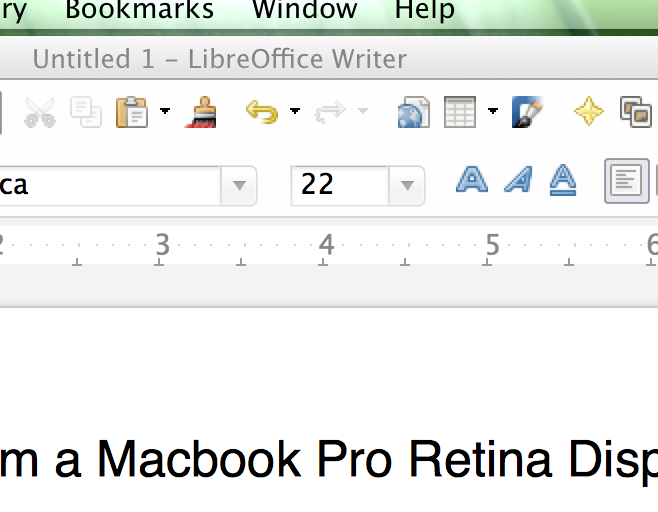Click the ruler at the 5 mark
The image size is (658, 512).
492,245
